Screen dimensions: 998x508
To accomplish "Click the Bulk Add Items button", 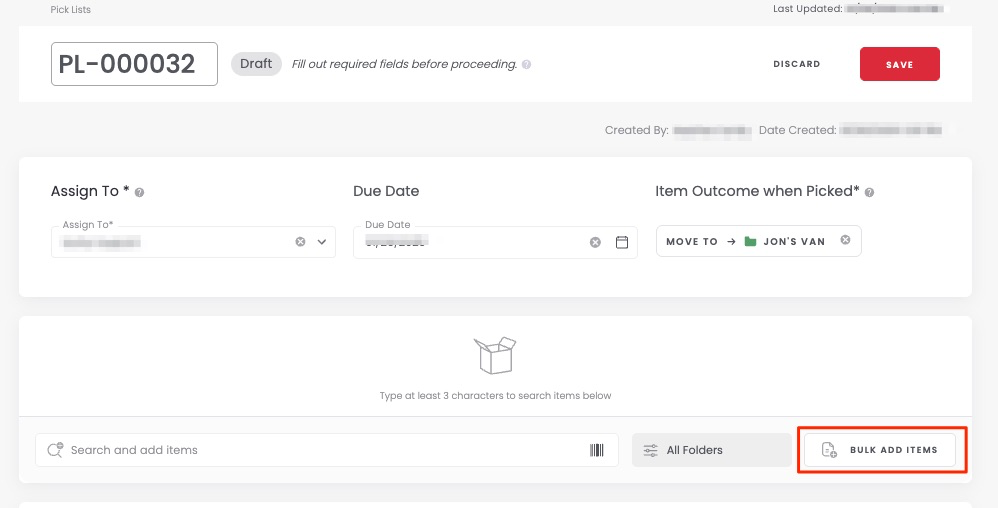I will click(880, 450).
